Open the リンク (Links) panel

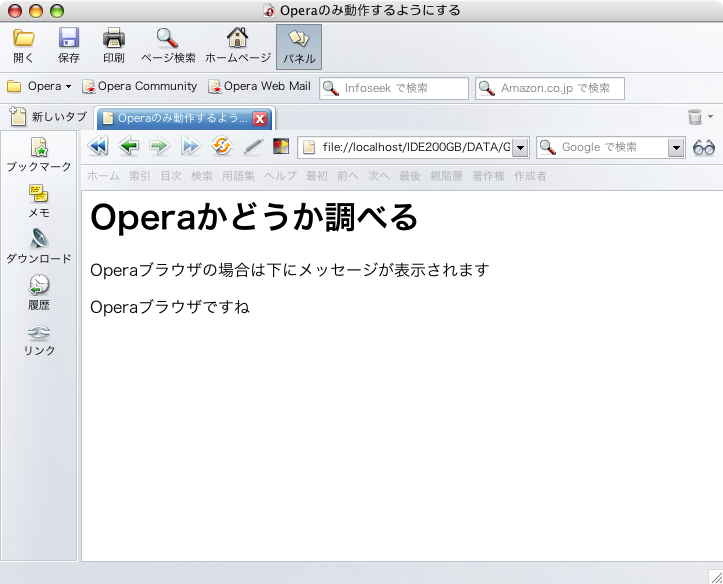point(39,333)
